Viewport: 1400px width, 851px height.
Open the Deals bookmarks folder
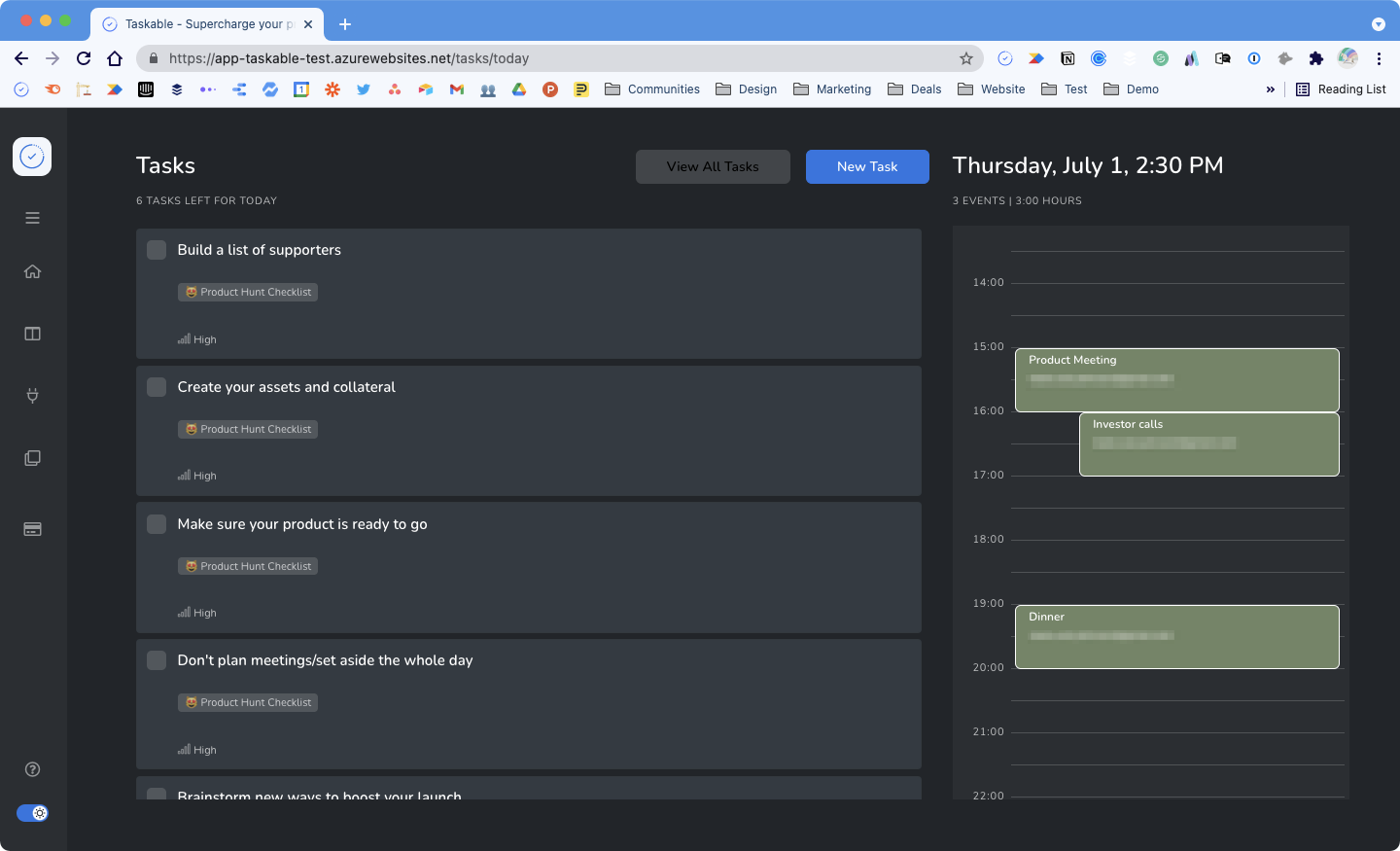(x=914, y=89)
